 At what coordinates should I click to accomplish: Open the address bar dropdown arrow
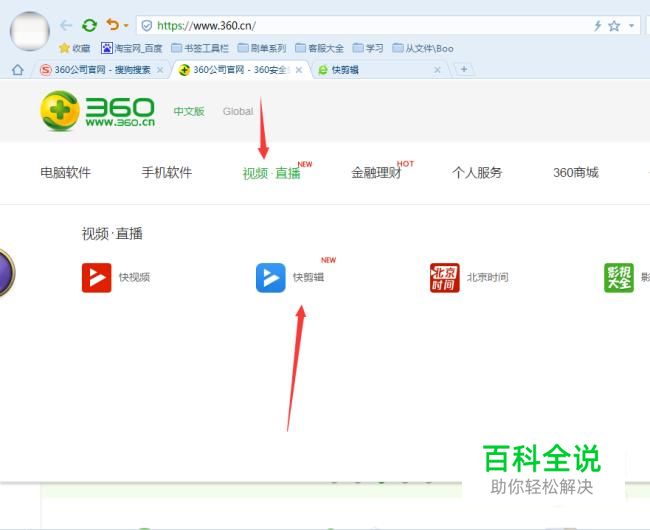(631, 26)
